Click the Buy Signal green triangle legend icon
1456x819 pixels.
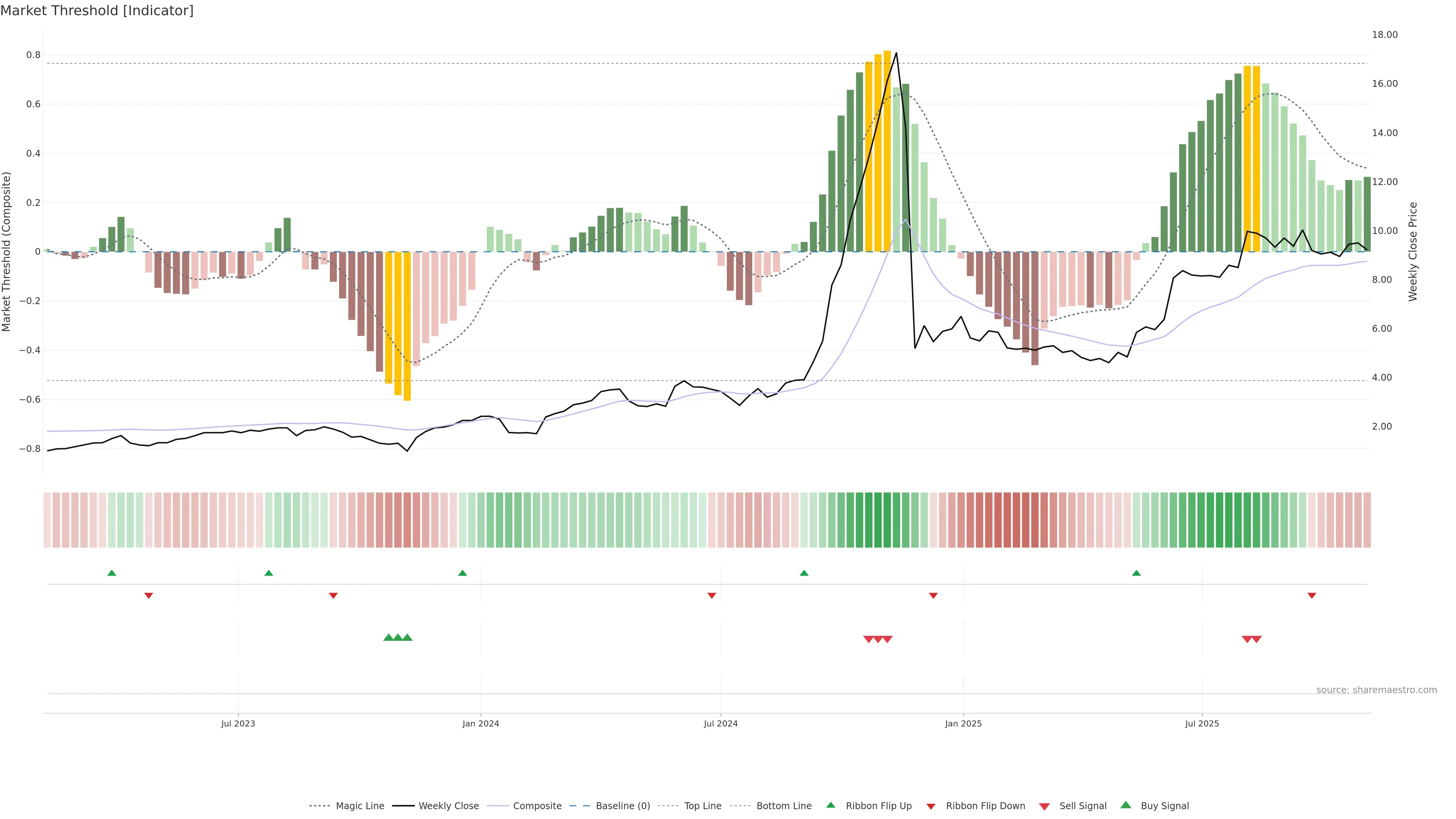coord(1125,805)
